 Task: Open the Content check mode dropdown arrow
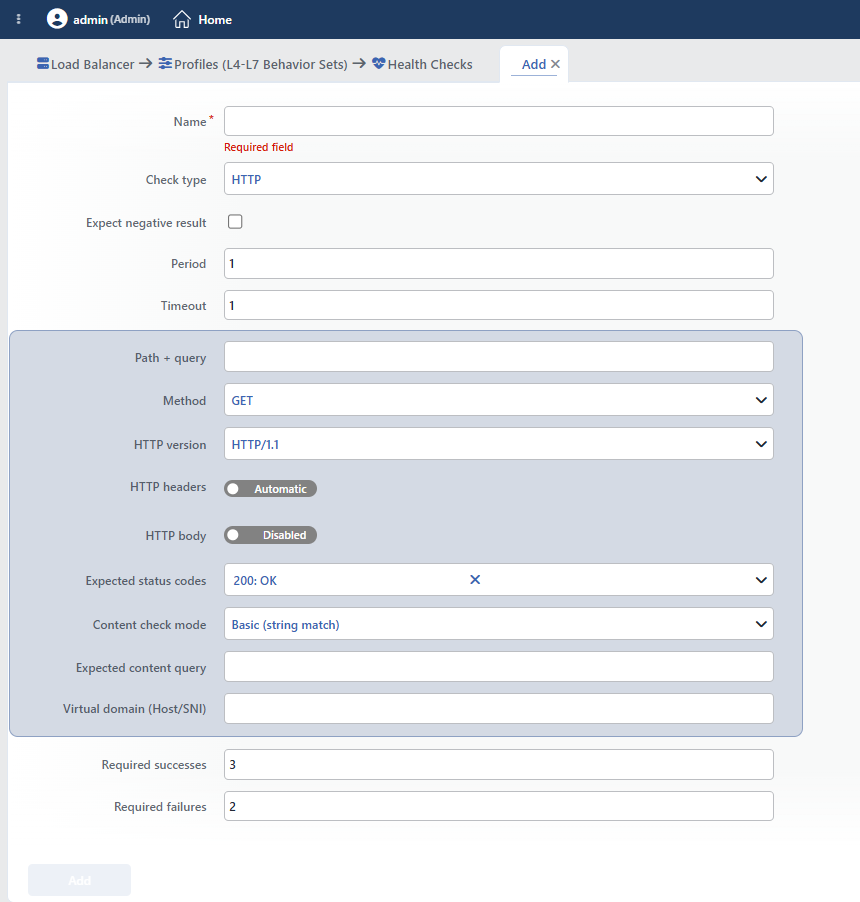[760, 624]
